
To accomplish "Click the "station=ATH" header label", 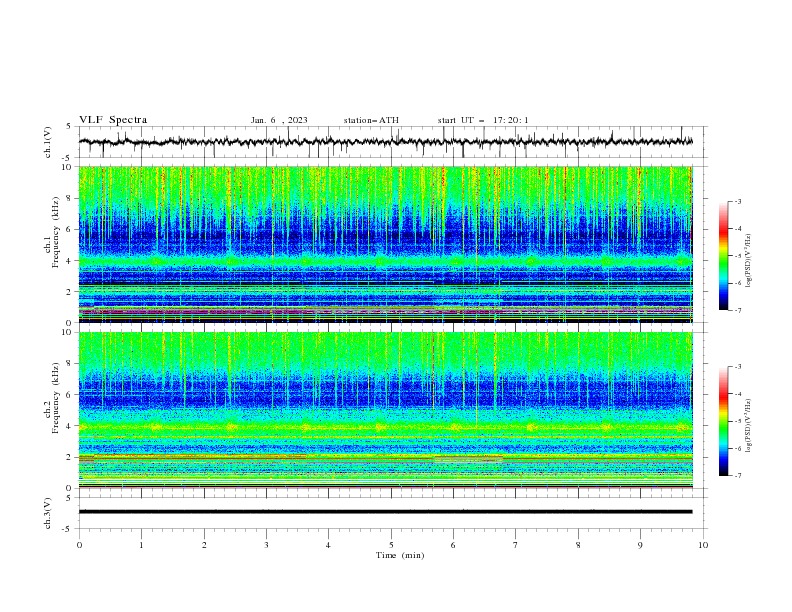I will (371, 120).
